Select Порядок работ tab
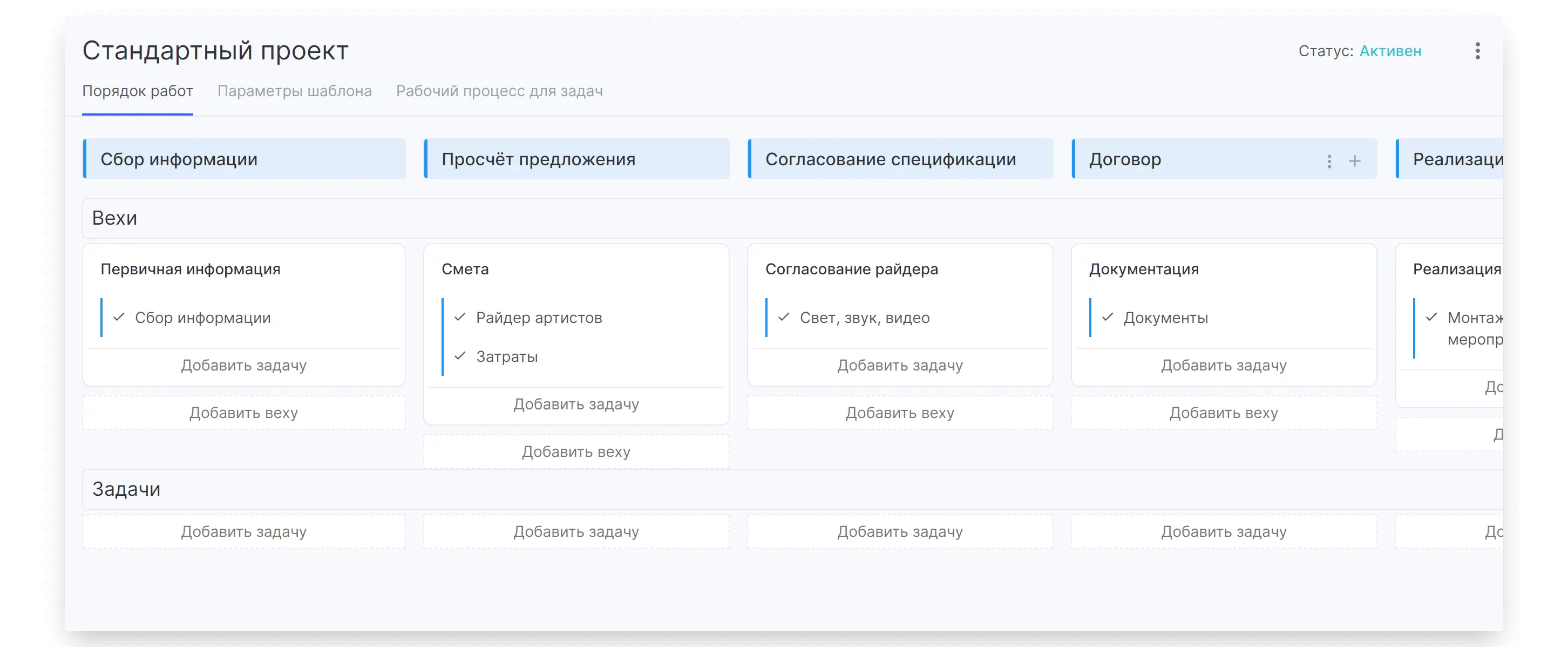Image resolution: width=1568 pixels, height=647 pixels. pos(138,91)
